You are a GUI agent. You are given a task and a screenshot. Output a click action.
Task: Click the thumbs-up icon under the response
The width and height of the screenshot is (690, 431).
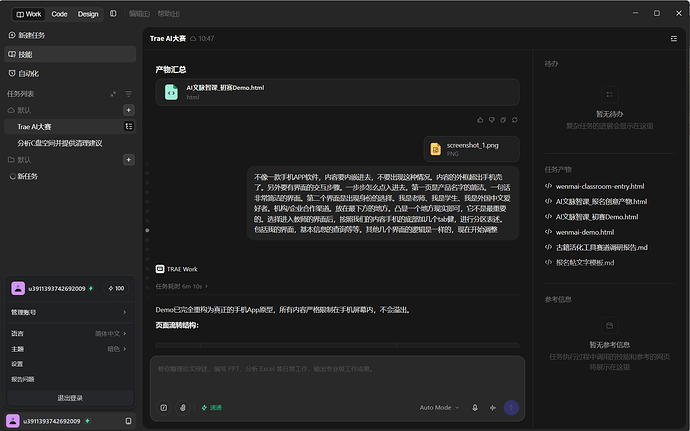point(480,120)
